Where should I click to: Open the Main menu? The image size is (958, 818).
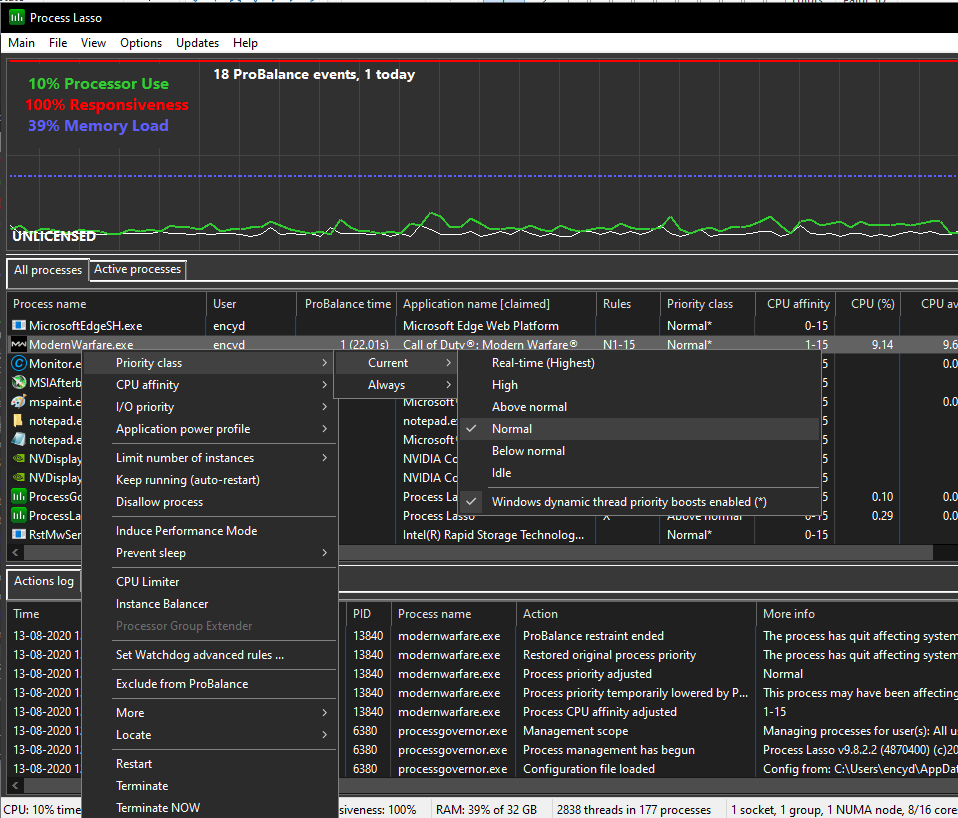point(21,43)
